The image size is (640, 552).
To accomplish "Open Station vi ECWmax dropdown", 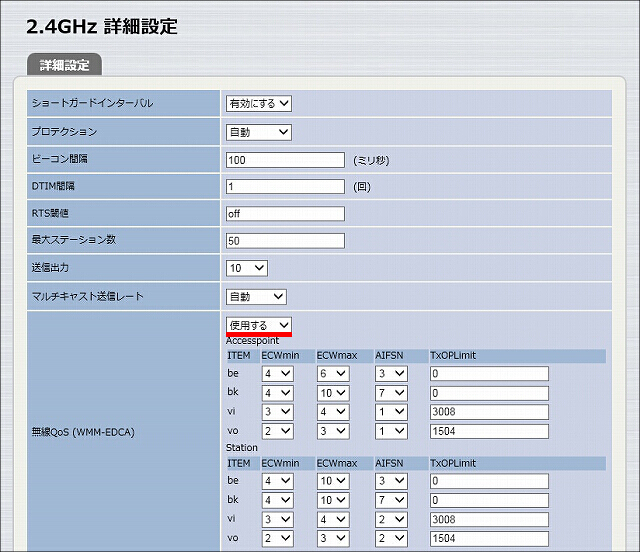I will coord(333,520).
